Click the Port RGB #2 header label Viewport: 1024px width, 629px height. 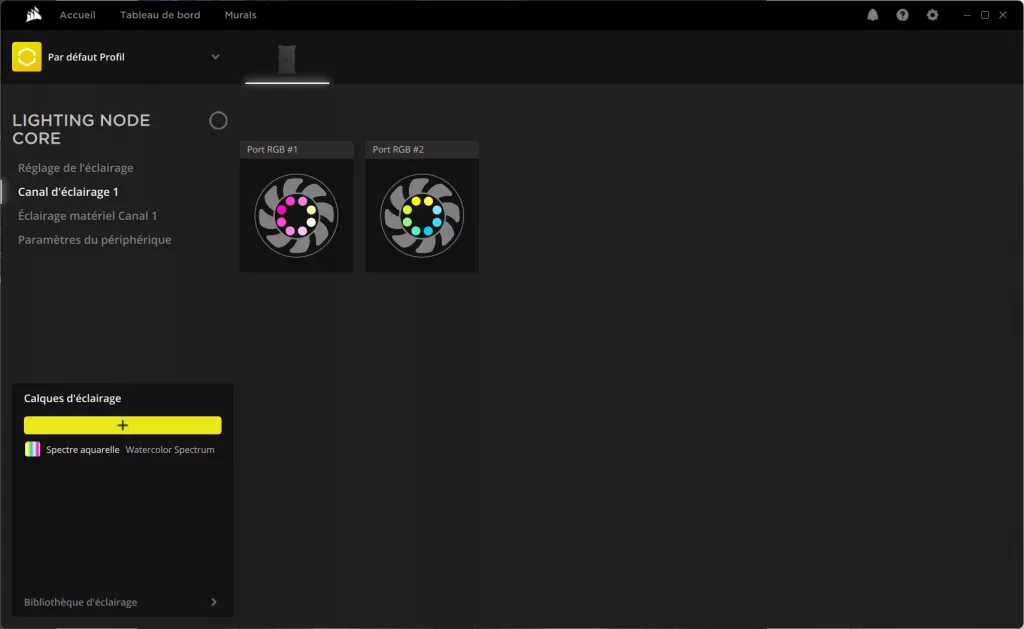tap(398, 150)
